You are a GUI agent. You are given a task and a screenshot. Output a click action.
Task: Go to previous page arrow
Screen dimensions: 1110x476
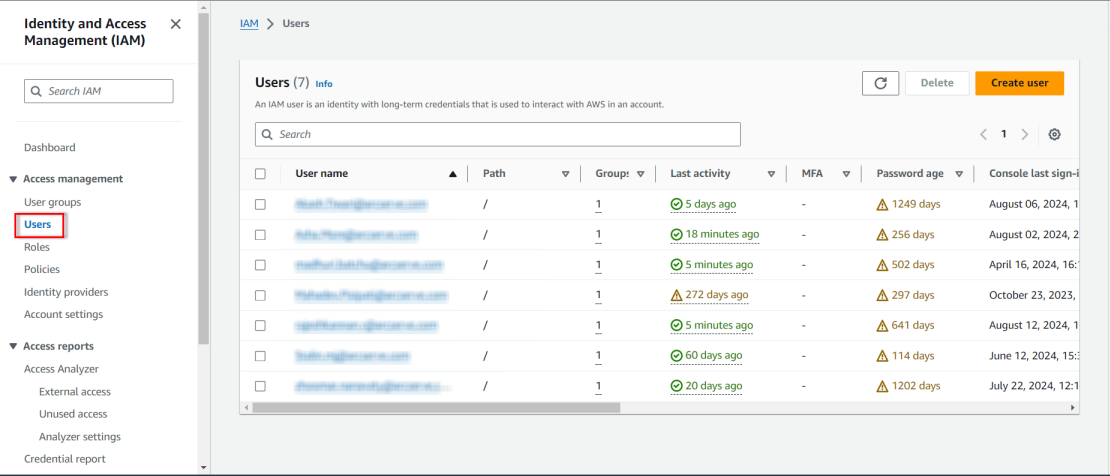[983, 134]
